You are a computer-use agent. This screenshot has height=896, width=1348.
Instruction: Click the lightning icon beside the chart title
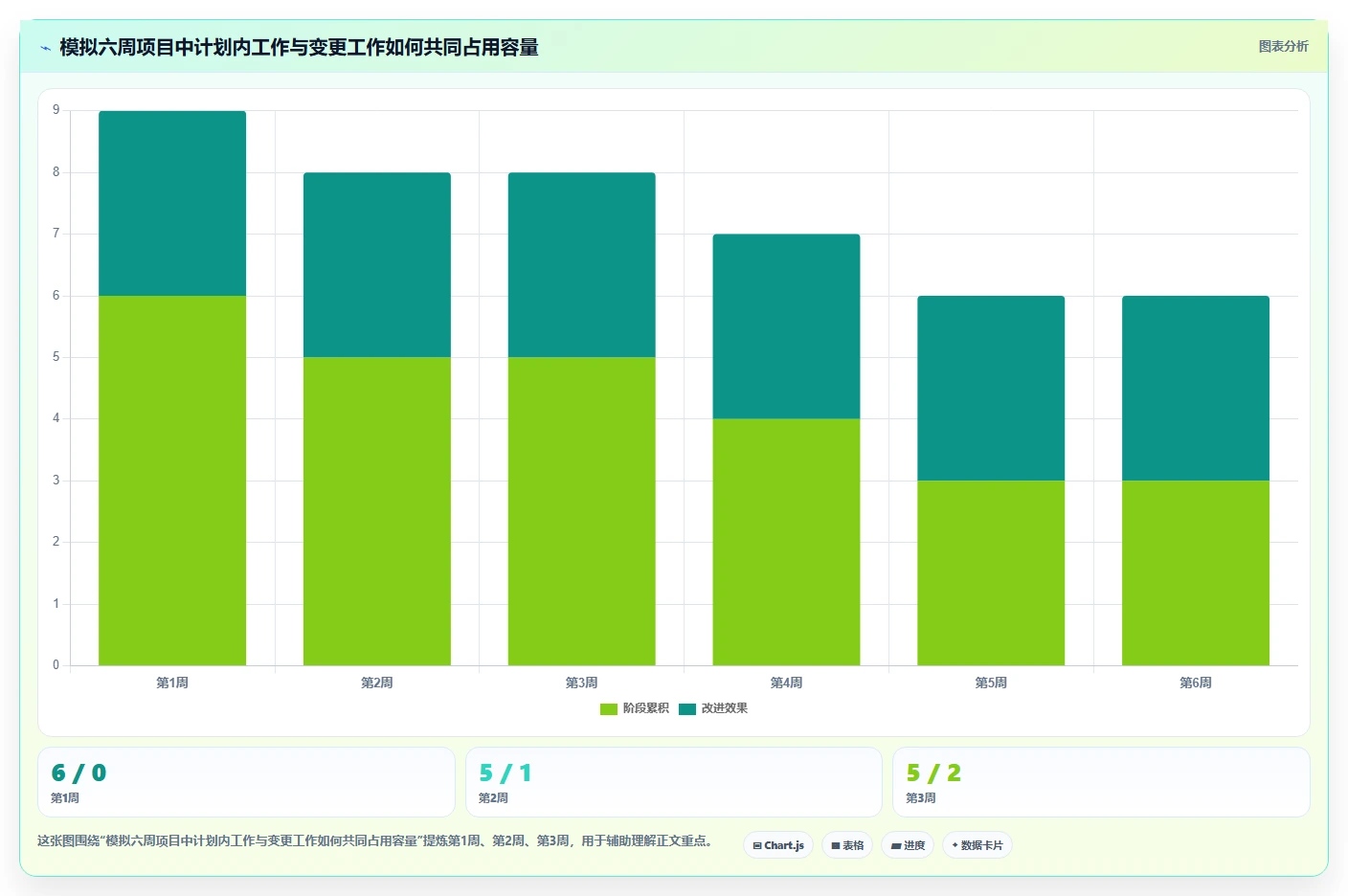click(45, 48)
